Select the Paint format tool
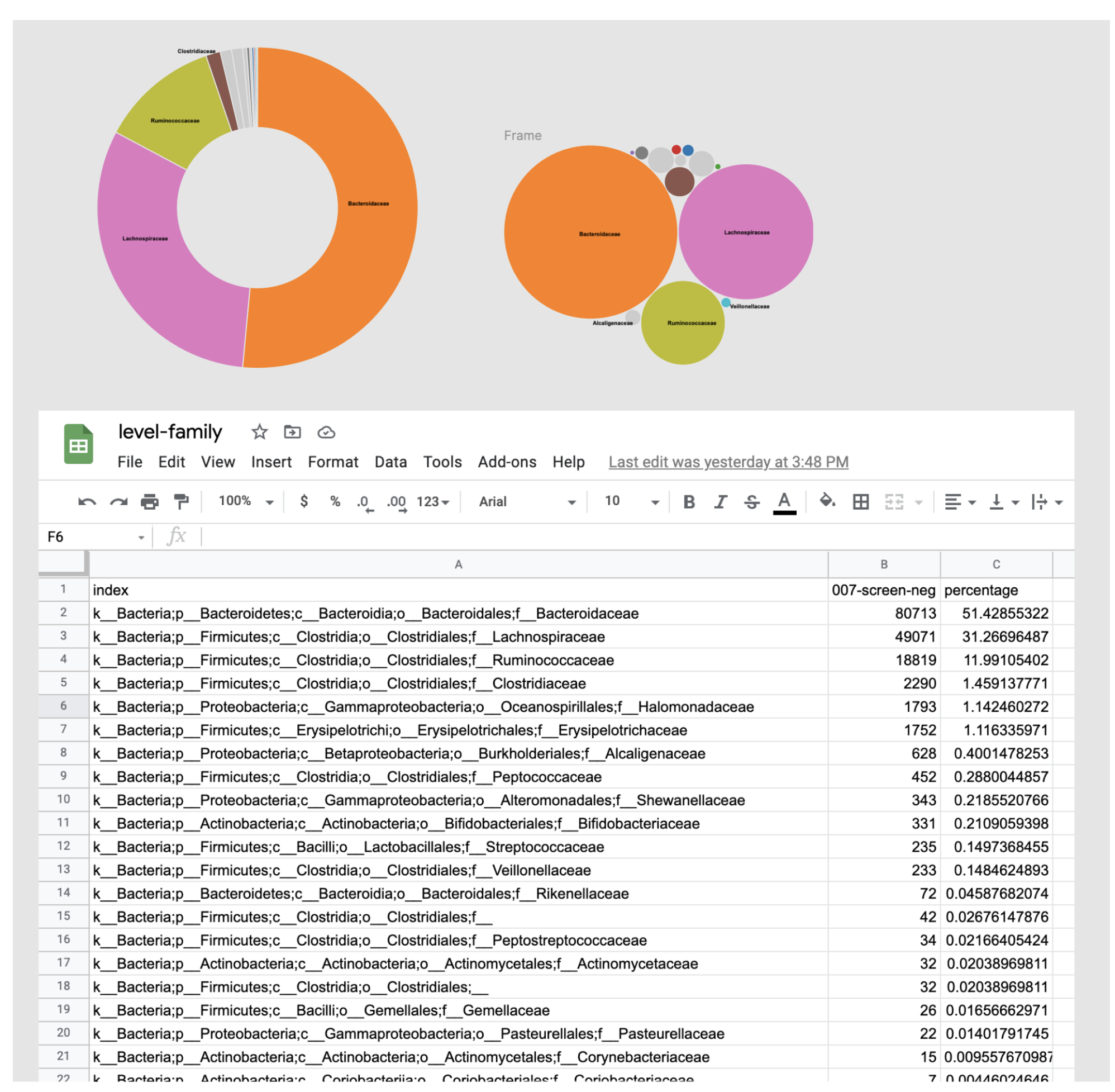 click(x=181, y=502)
